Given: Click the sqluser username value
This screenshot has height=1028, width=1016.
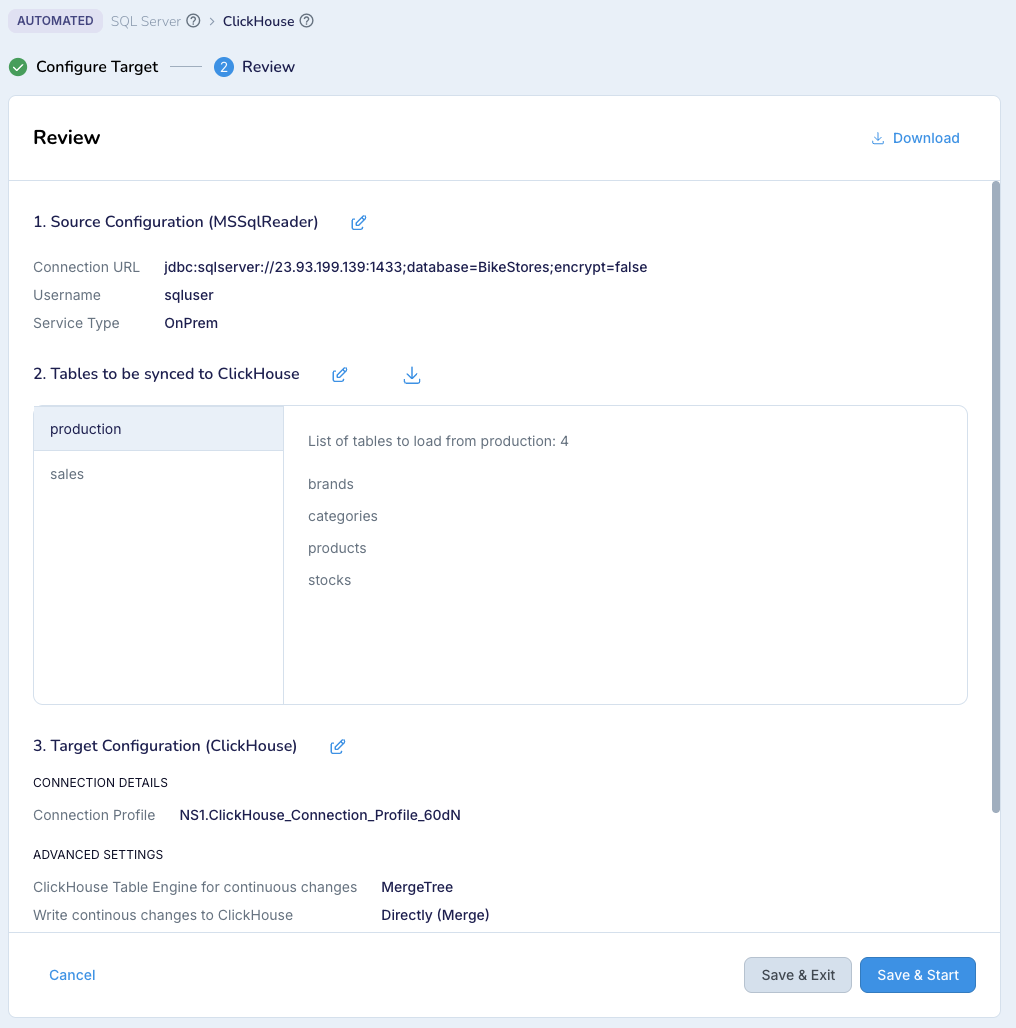Looking at the screenshot, I should [x=189, y=296].
